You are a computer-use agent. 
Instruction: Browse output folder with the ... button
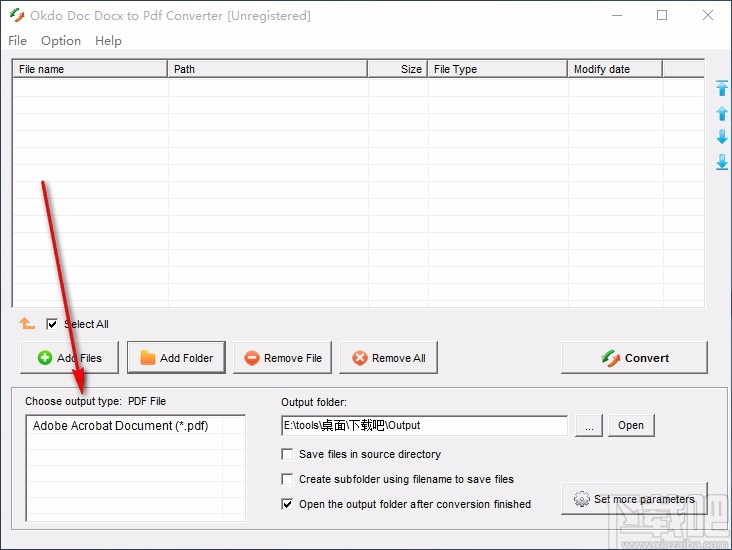(589, 425)
